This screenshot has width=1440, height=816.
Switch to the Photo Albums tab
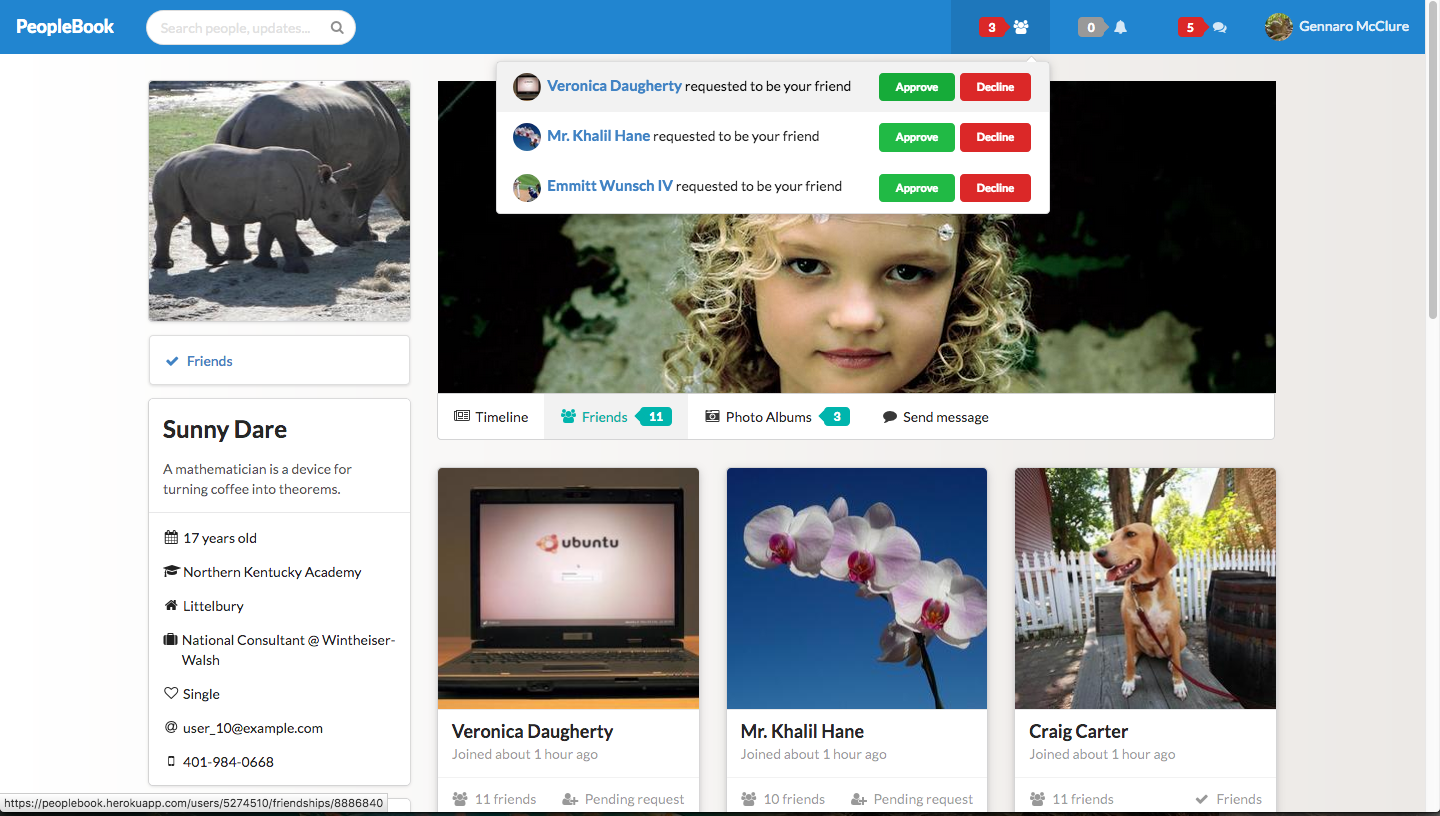point(777,417)
